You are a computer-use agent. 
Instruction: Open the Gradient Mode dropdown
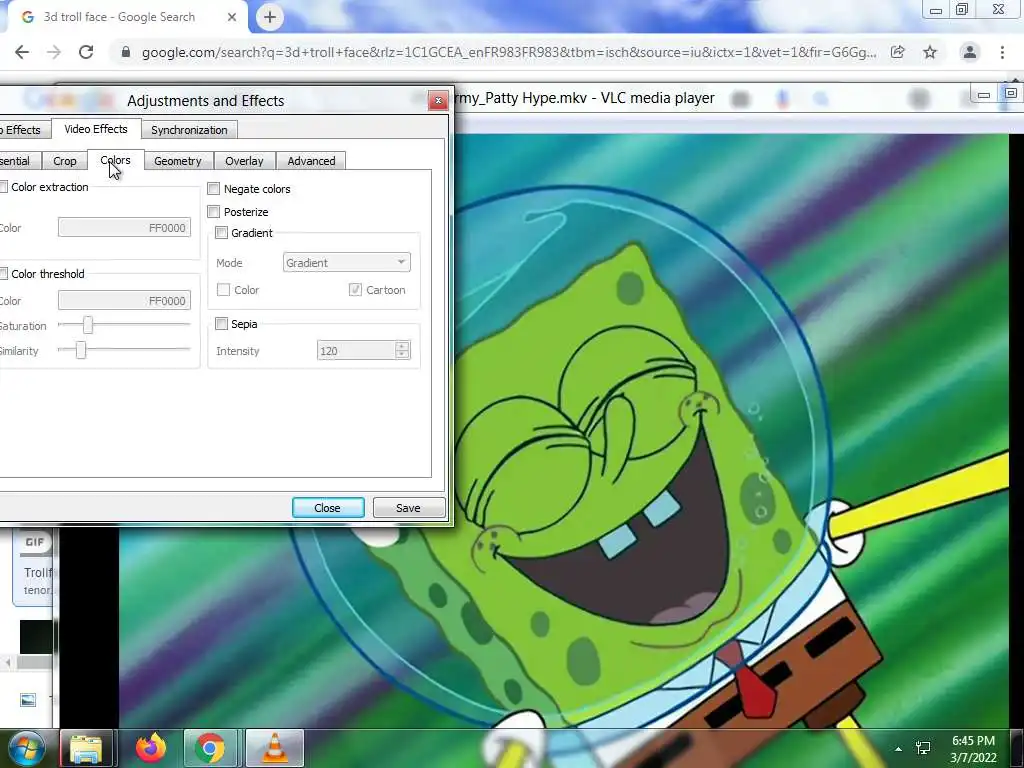[x=347, y=263]
